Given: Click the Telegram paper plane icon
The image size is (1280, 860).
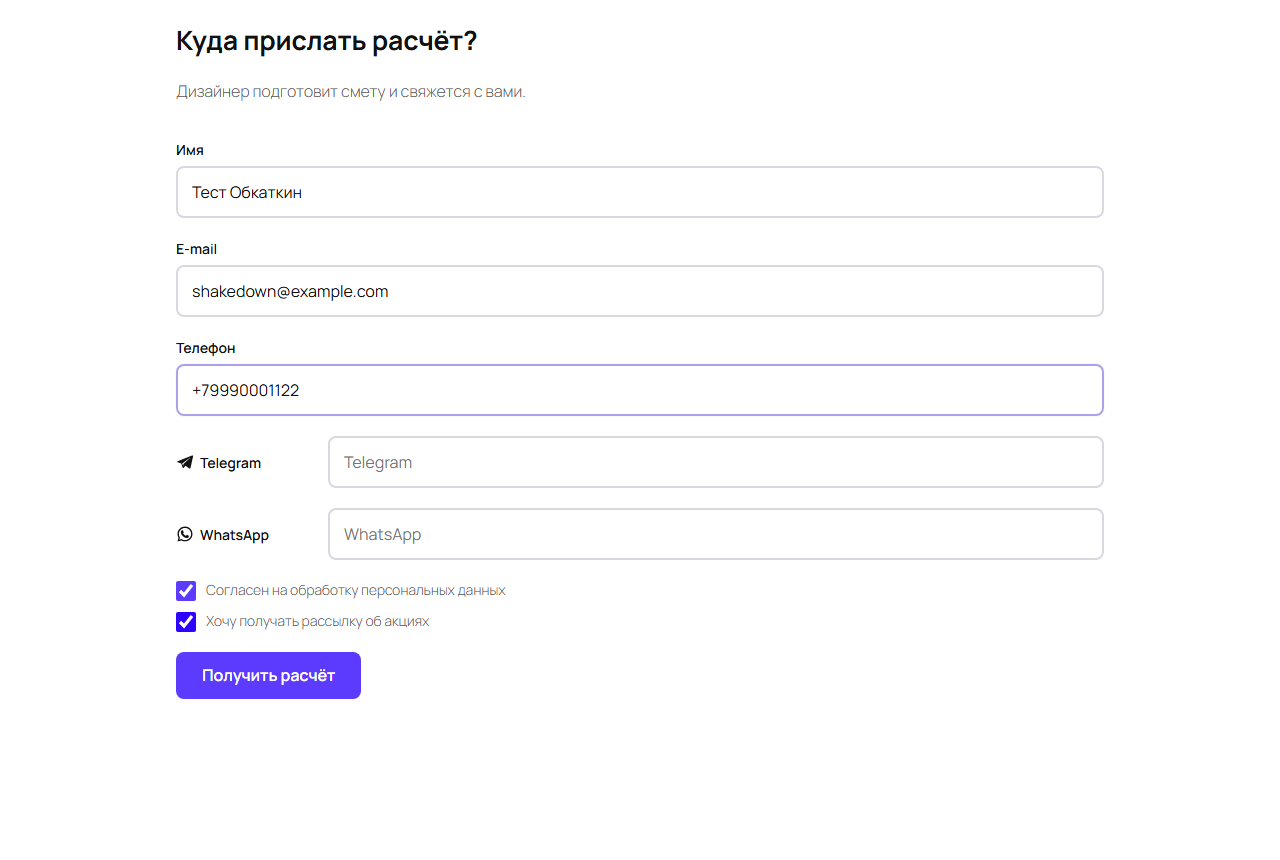Looking at the screenshot, I should 185,462.
